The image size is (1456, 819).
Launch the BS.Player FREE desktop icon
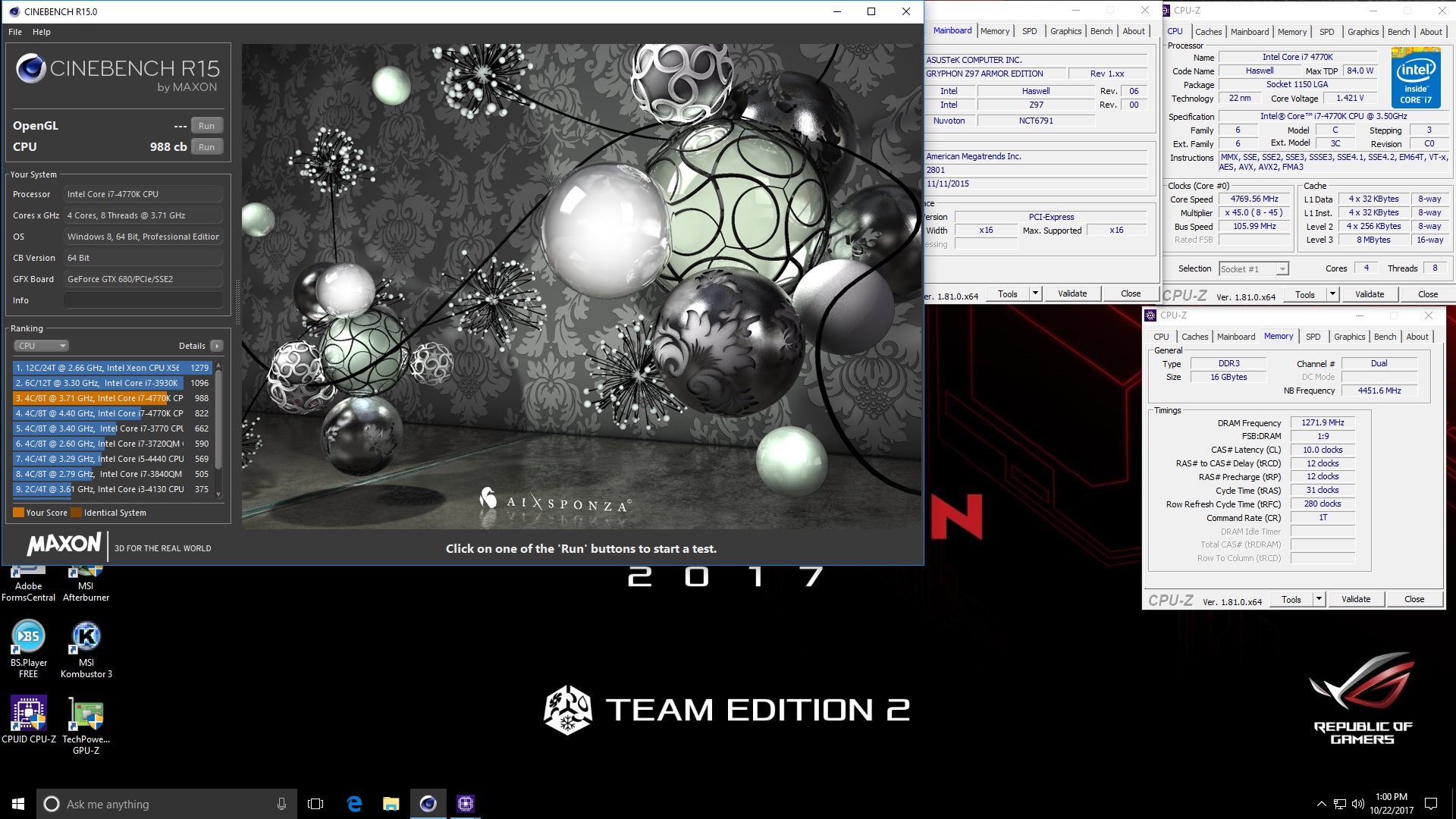[x=28, y=648]
